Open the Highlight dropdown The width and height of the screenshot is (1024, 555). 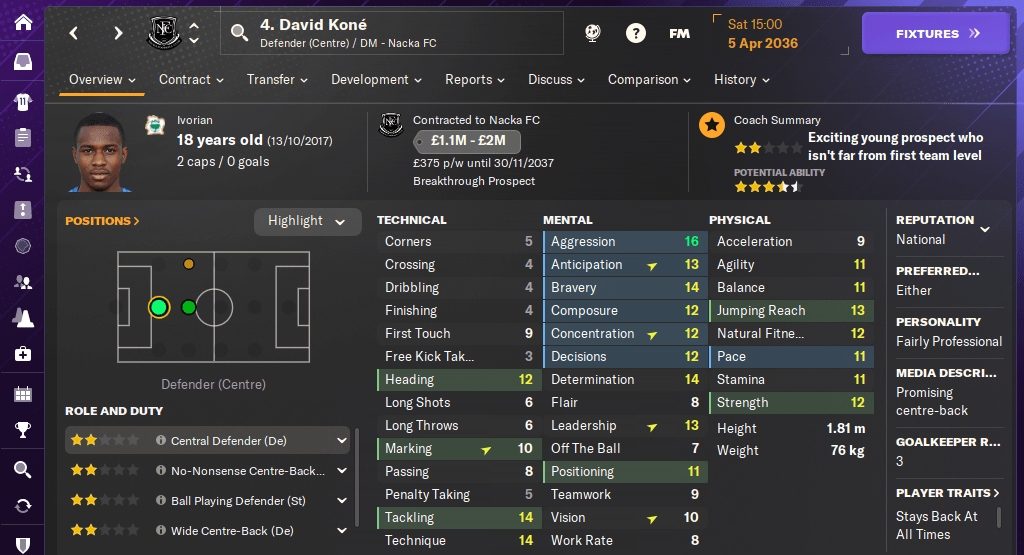[x=307, y=221]
